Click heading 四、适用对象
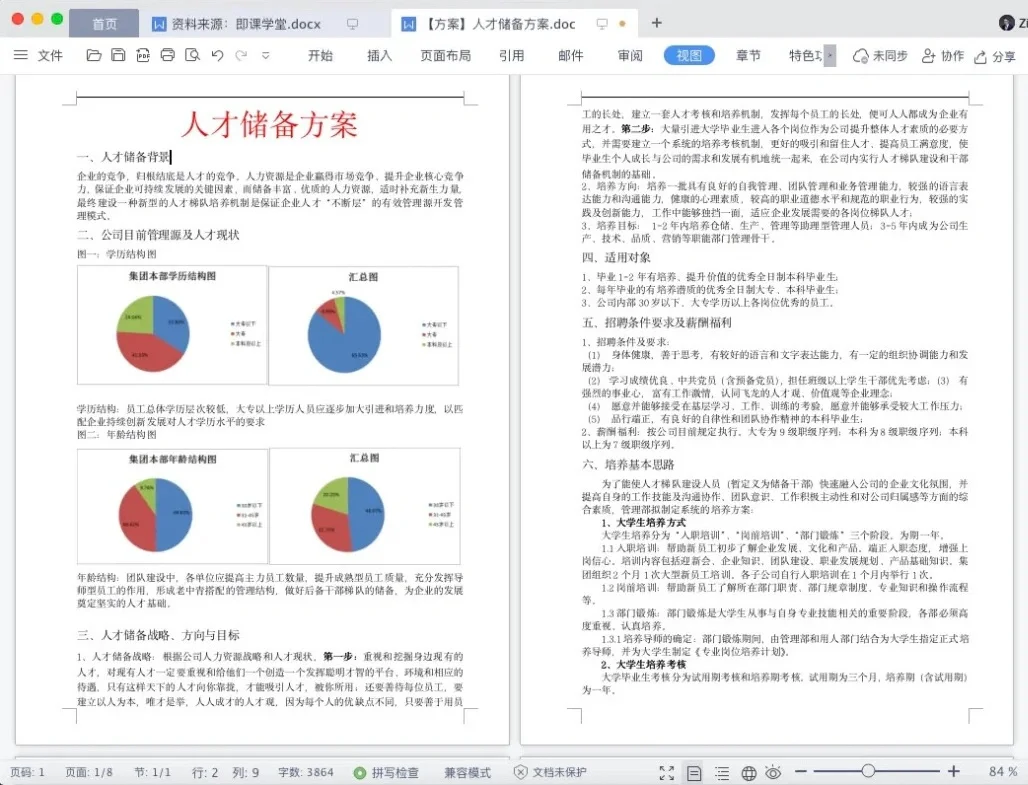The image size is (1028, 785). point(616,257)
